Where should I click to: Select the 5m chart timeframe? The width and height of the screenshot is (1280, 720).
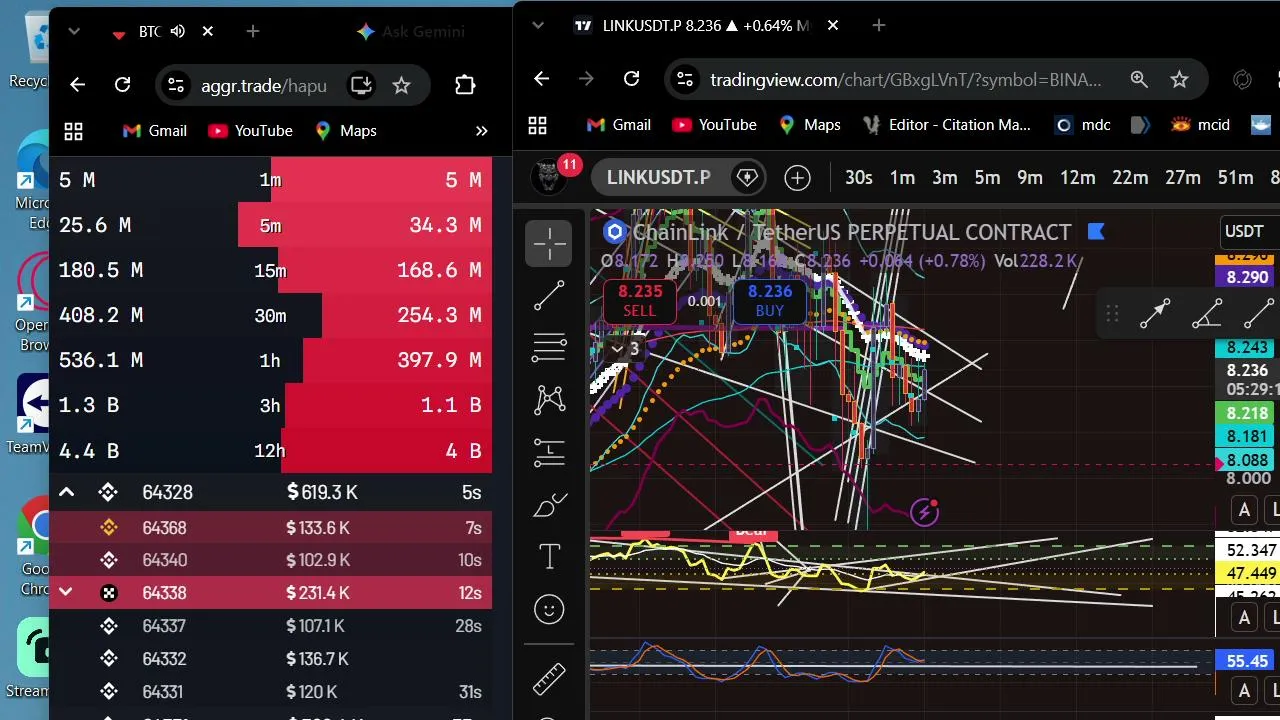(987, 178)
